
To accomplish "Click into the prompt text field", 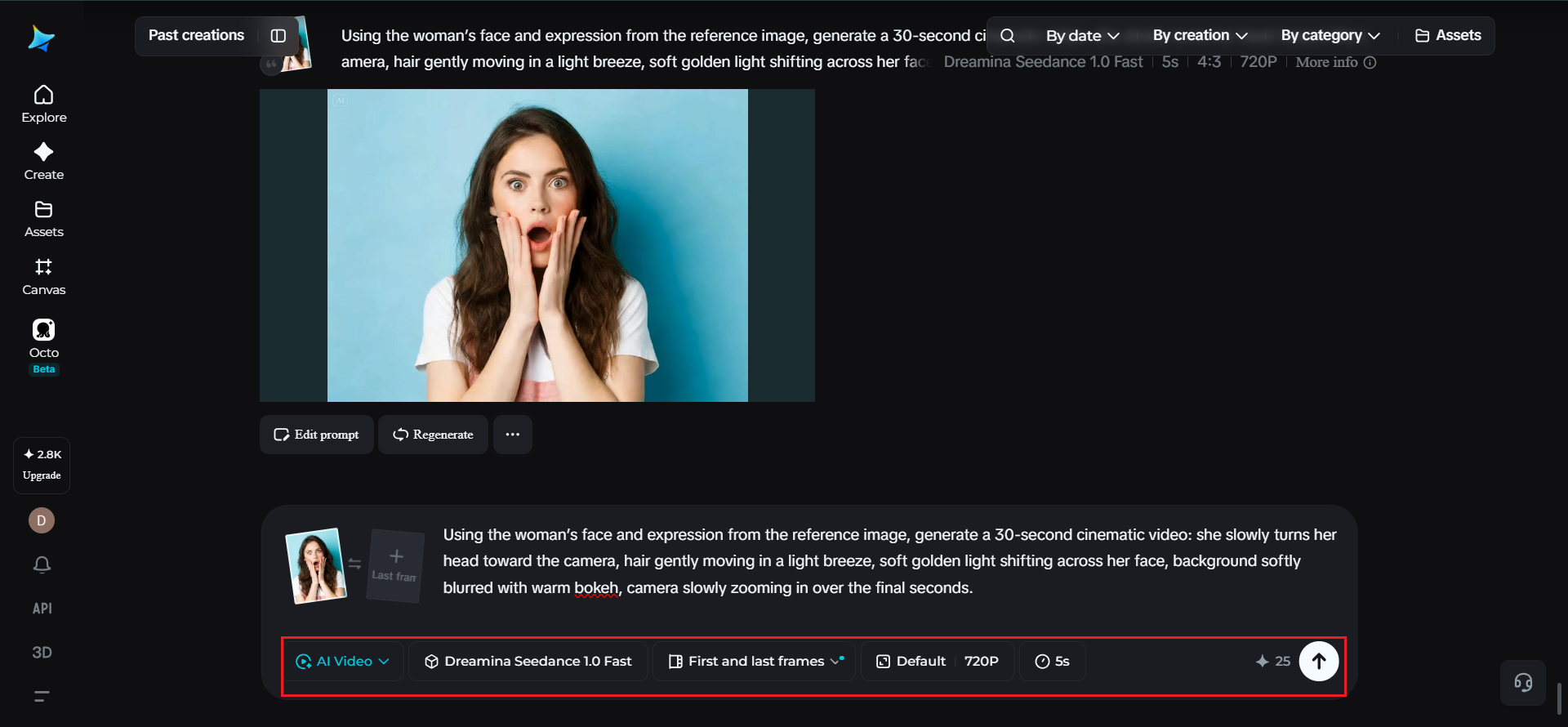I will coord(890,561).
